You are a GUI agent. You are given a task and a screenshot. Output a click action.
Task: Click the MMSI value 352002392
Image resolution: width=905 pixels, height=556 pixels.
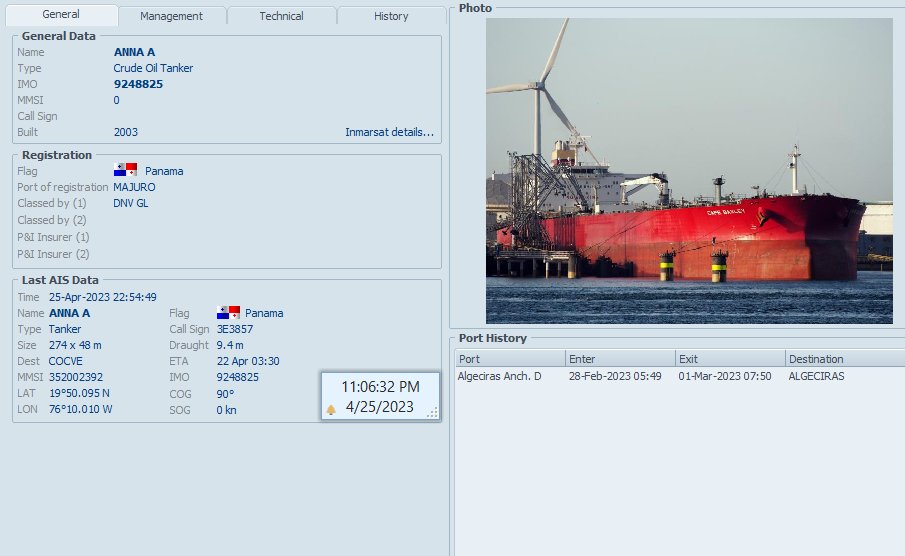tap(76, 377)
